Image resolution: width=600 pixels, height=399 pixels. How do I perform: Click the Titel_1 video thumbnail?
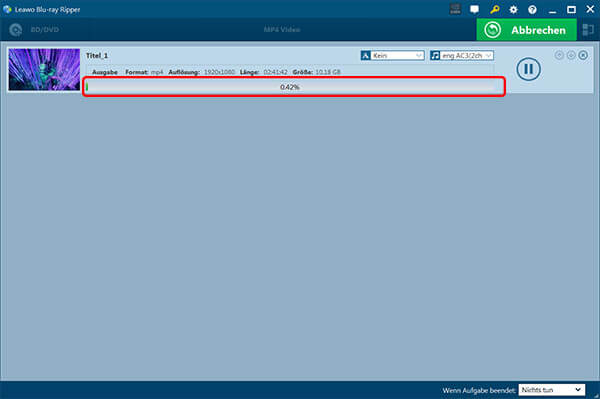pyautogui.click(x=44, y=69)
